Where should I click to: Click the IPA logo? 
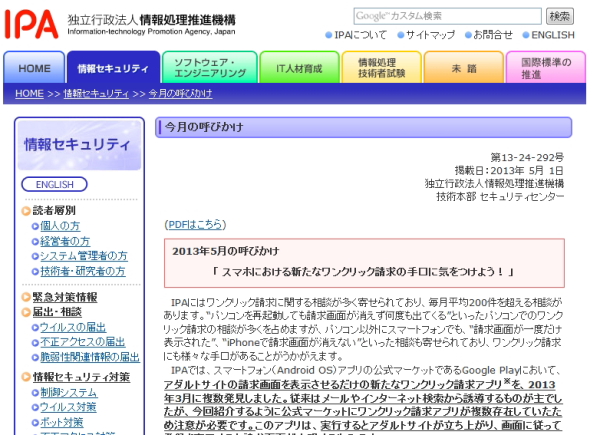point(32,23)
